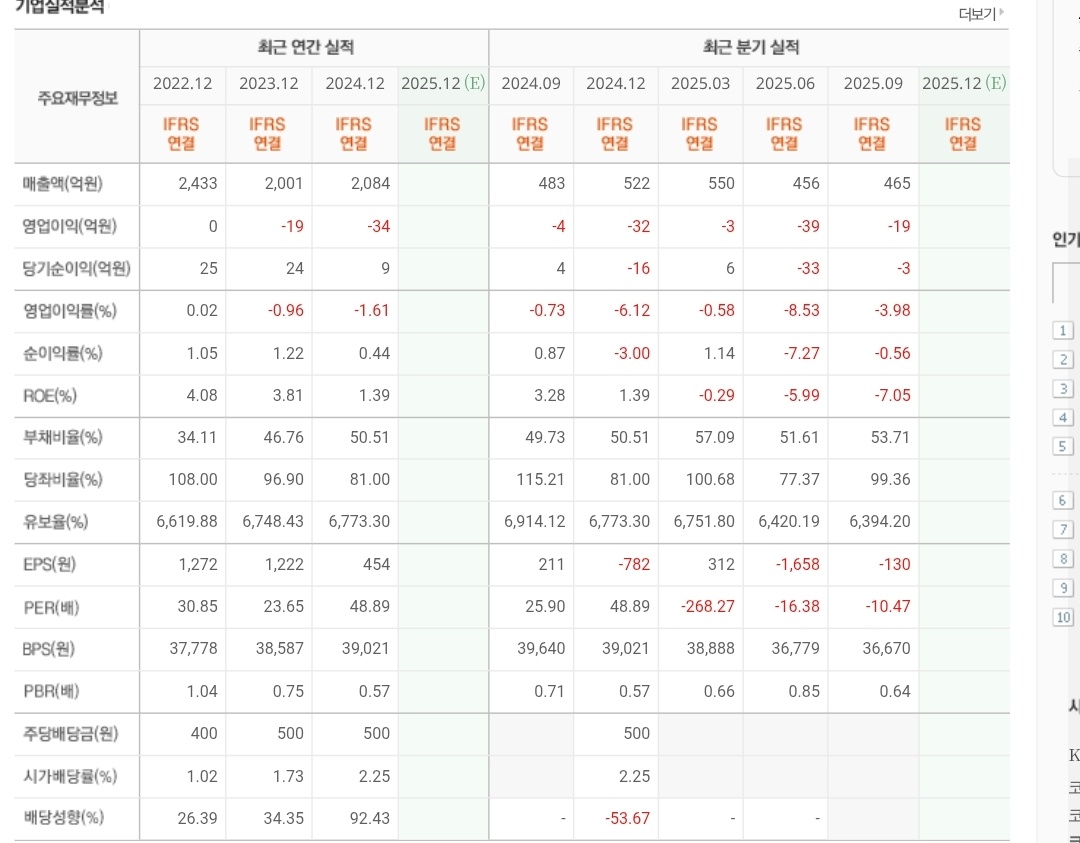Image resolution: width=1080 pixels, height=843 pixels.
Task: Click the EPS(원) row label
Action: (x=49, y=564)
